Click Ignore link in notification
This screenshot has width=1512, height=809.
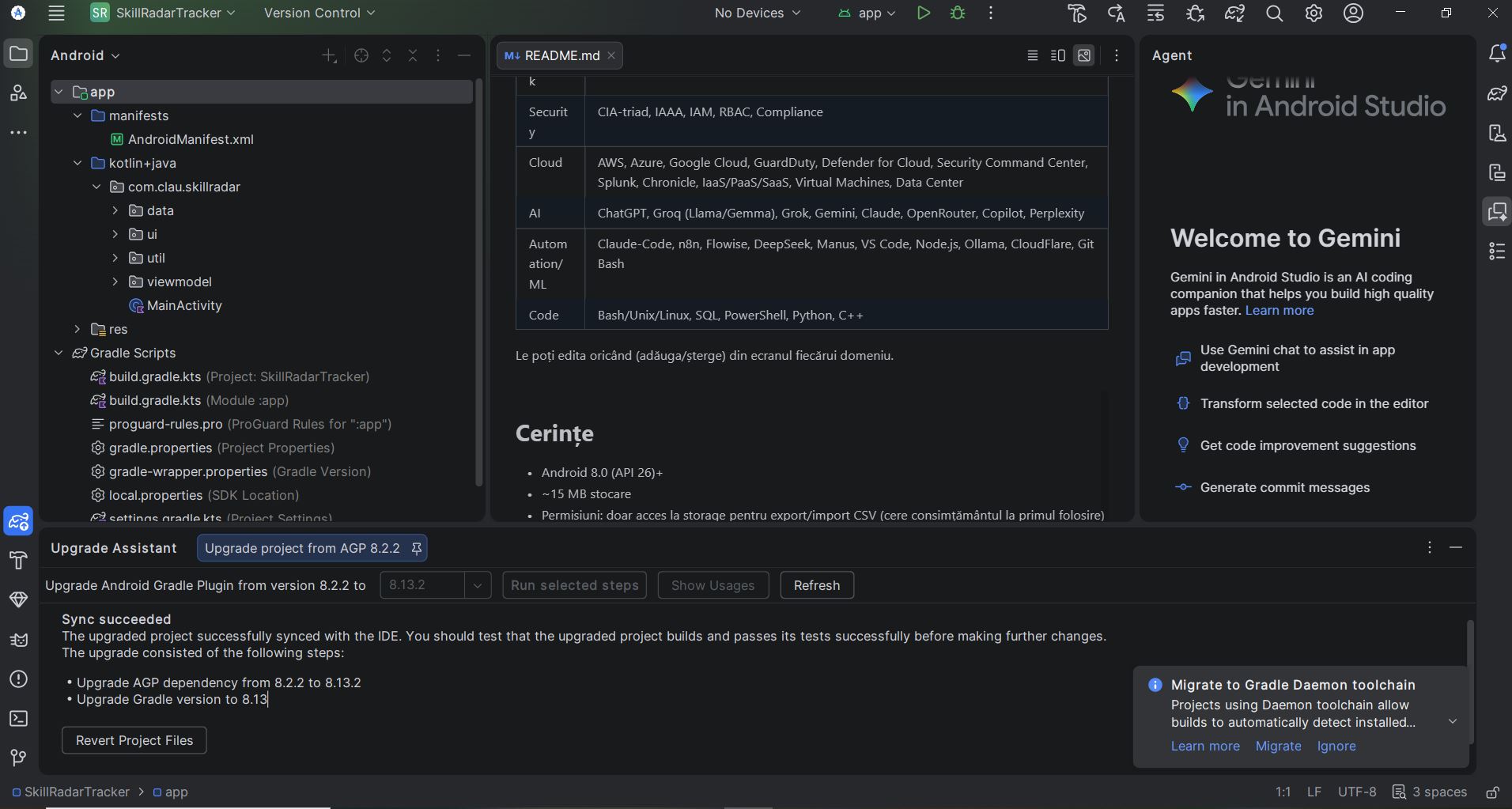(x=1336, y=746)
